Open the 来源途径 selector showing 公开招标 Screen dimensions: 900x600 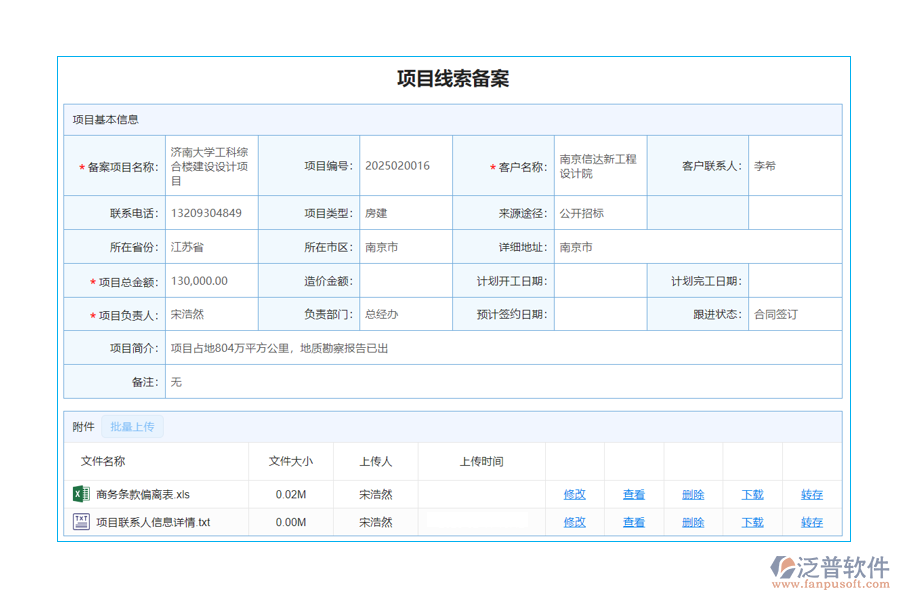click(600, 212)
